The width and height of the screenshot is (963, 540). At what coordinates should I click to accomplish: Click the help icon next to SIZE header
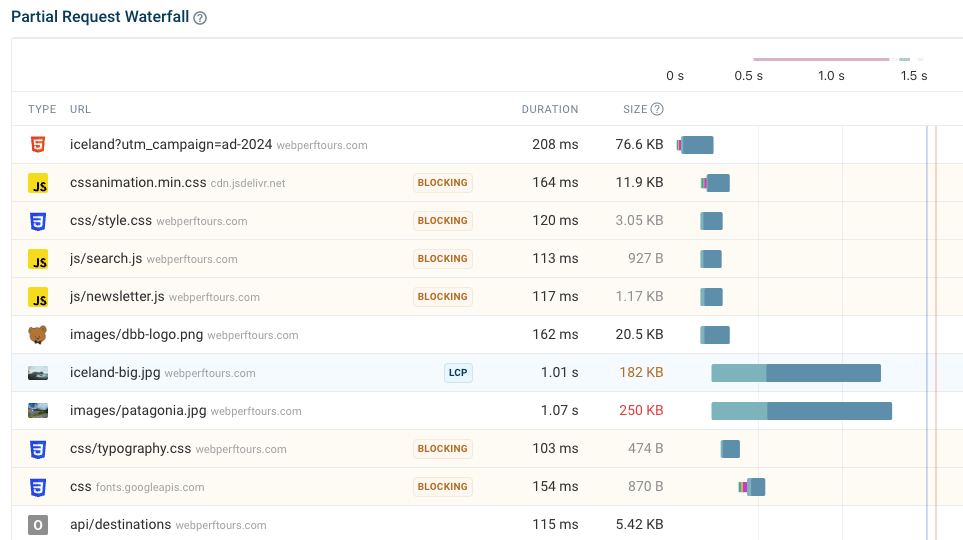point(657,109)
